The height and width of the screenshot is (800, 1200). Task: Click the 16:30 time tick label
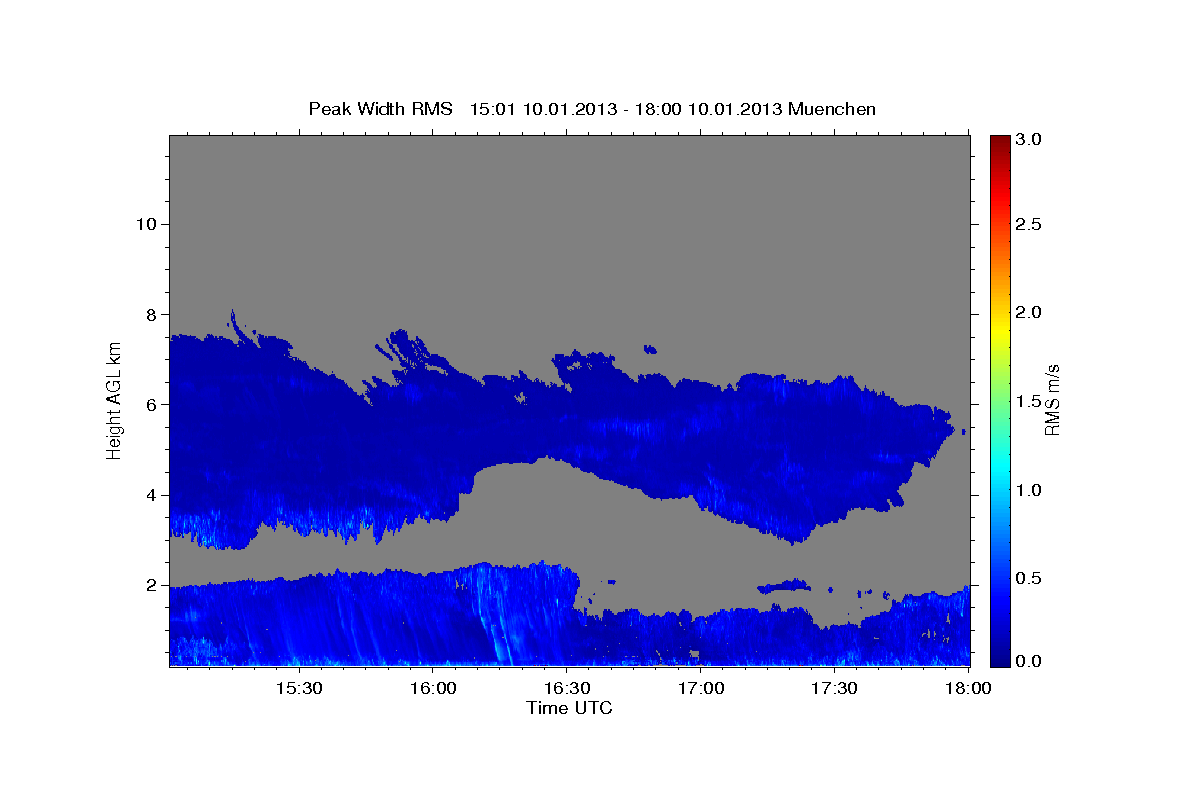point(566,689)
